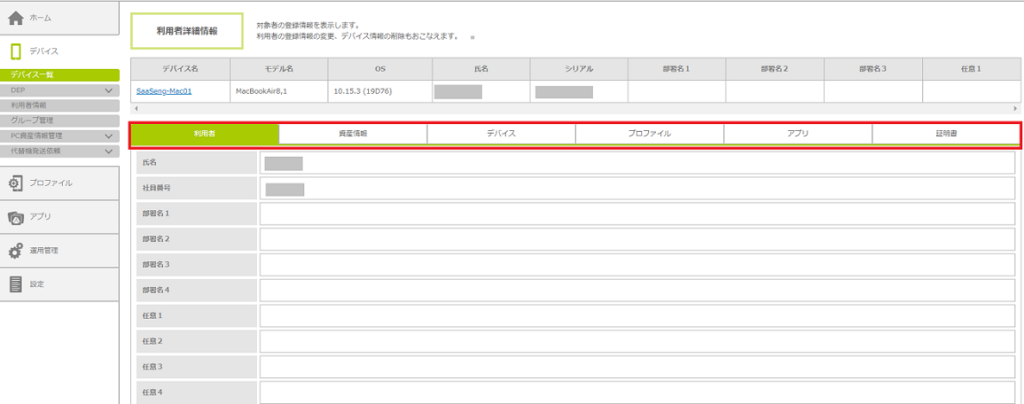
Task: Expand the 代替機発送依頼 submenu chevron
Action: click(x=108, y=151)
